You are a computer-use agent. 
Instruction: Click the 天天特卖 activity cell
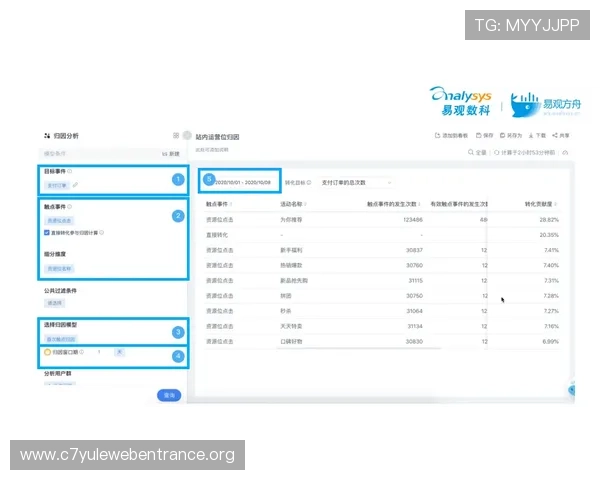click(291, 326)
